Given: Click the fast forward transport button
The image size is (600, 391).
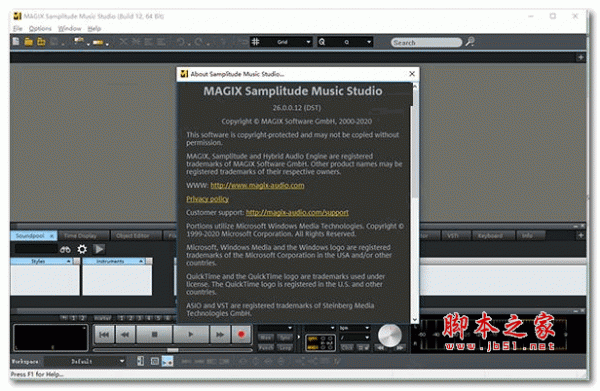Looking at the screenshot, I should point(220,335).
